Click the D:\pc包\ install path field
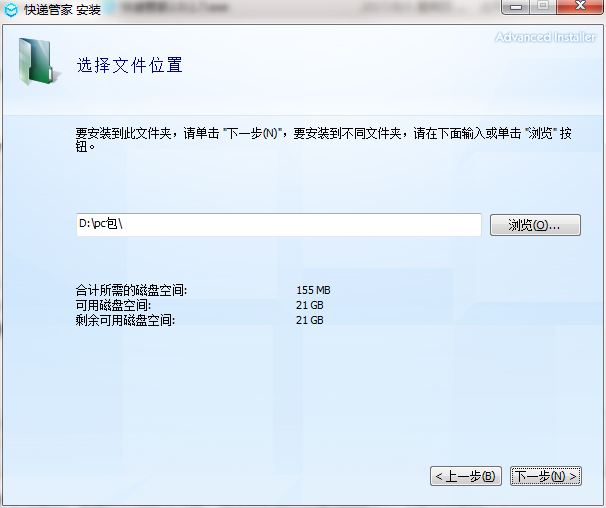Screen dimensions: 606x508 (279, 225)
